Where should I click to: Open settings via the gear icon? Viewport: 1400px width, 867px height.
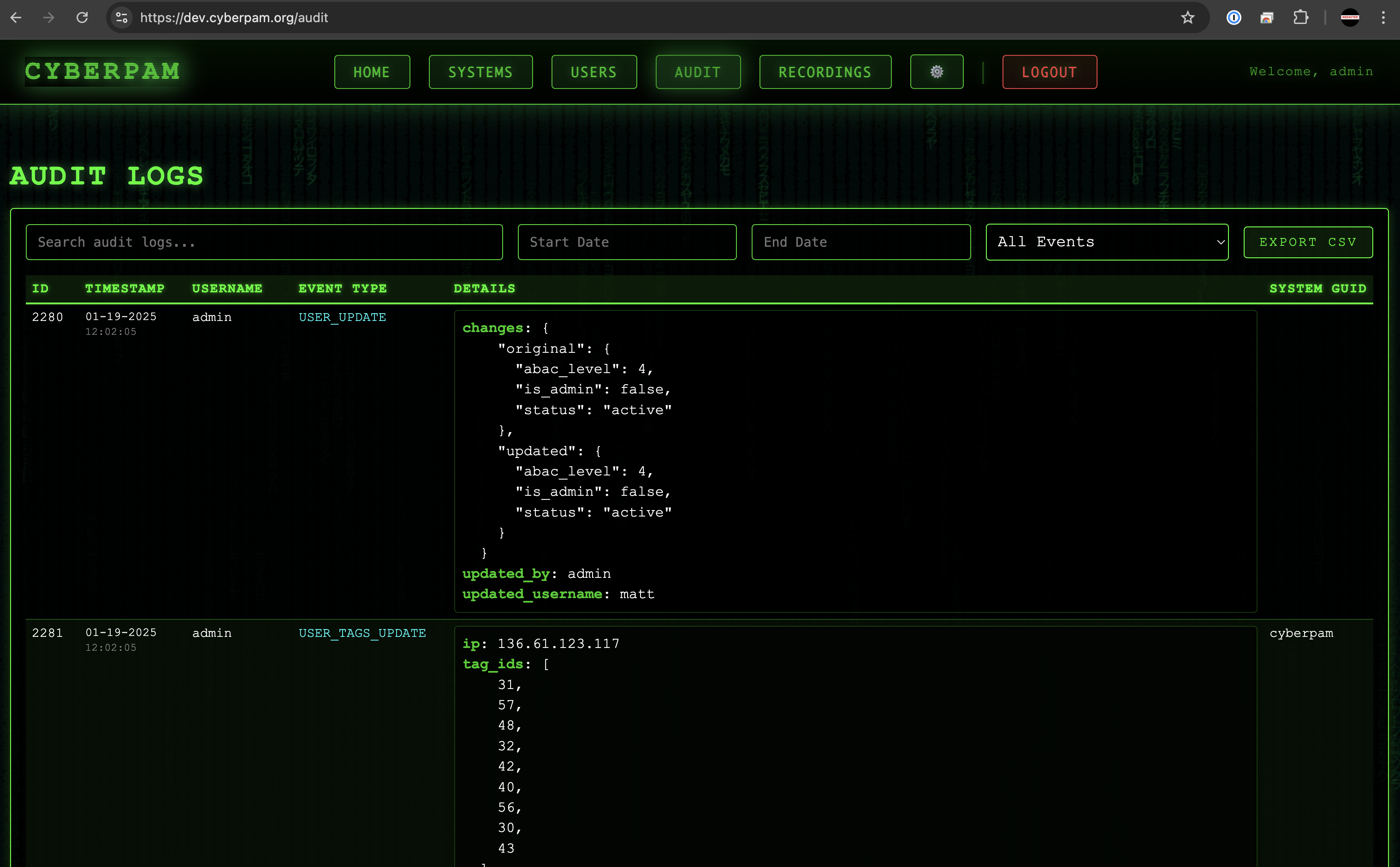[936, 71]
